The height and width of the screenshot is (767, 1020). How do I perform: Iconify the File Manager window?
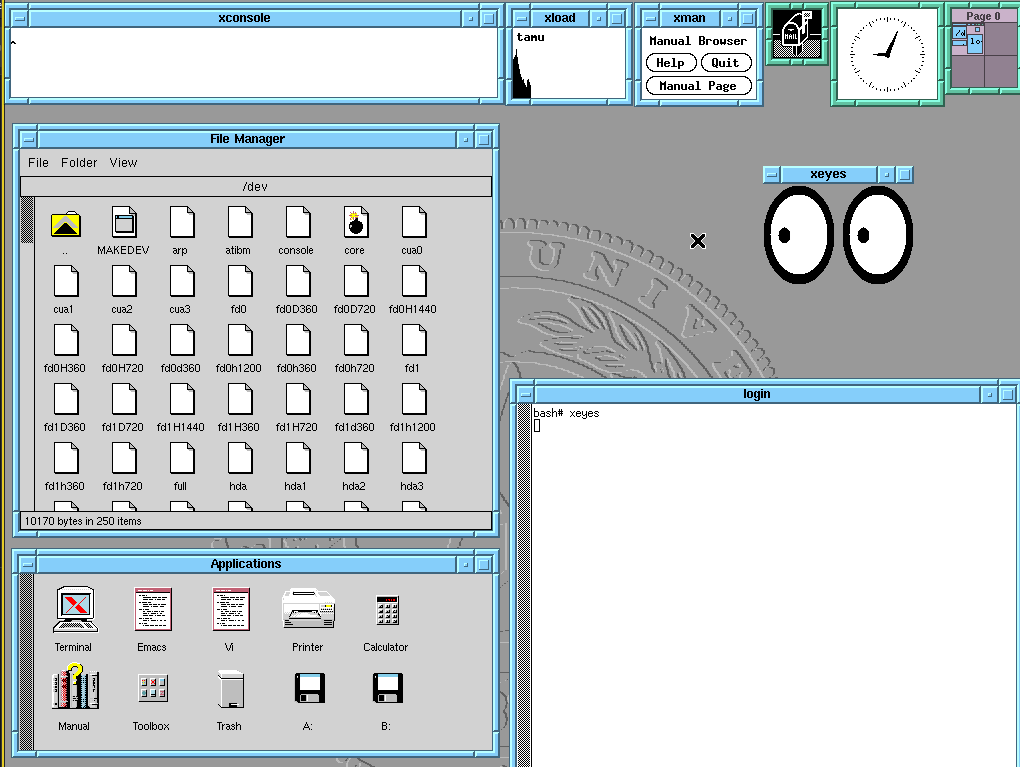point(465,139)
